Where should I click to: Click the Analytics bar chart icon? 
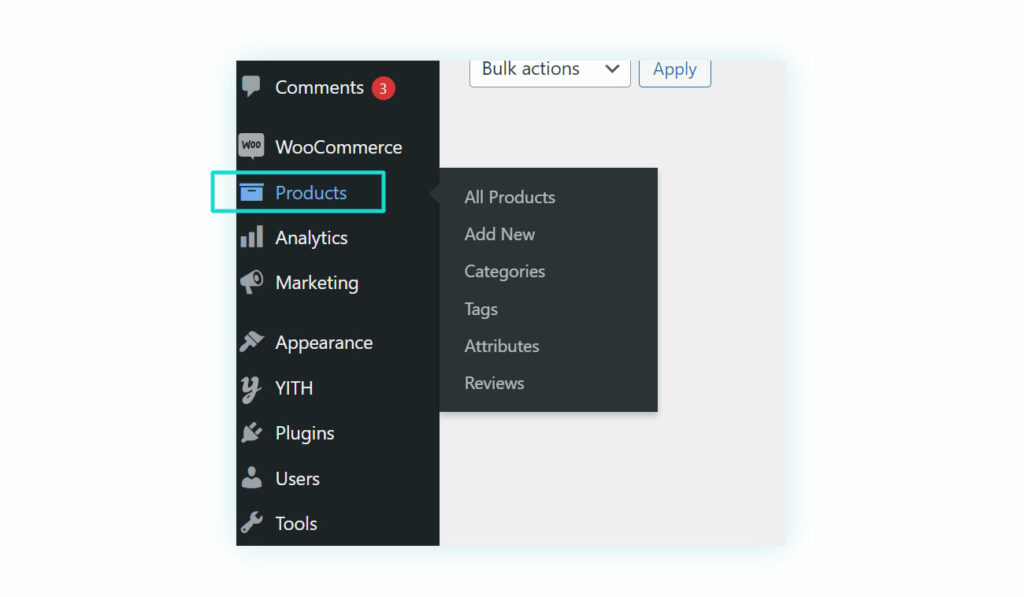(x=251, y=236)
